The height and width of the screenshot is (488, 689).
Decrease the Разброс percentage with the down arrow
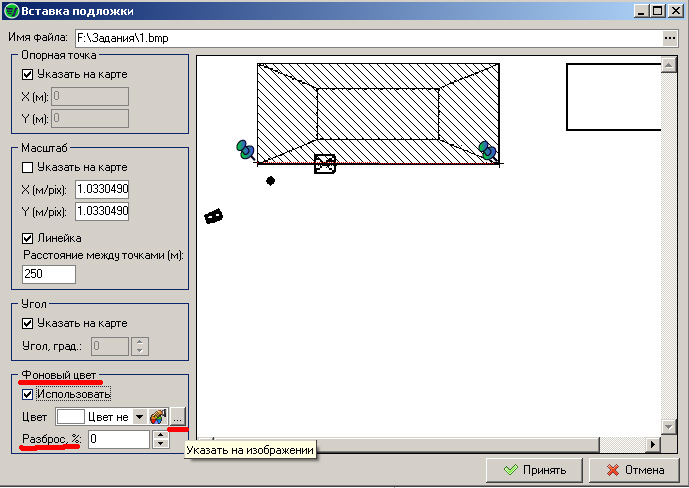159,443
